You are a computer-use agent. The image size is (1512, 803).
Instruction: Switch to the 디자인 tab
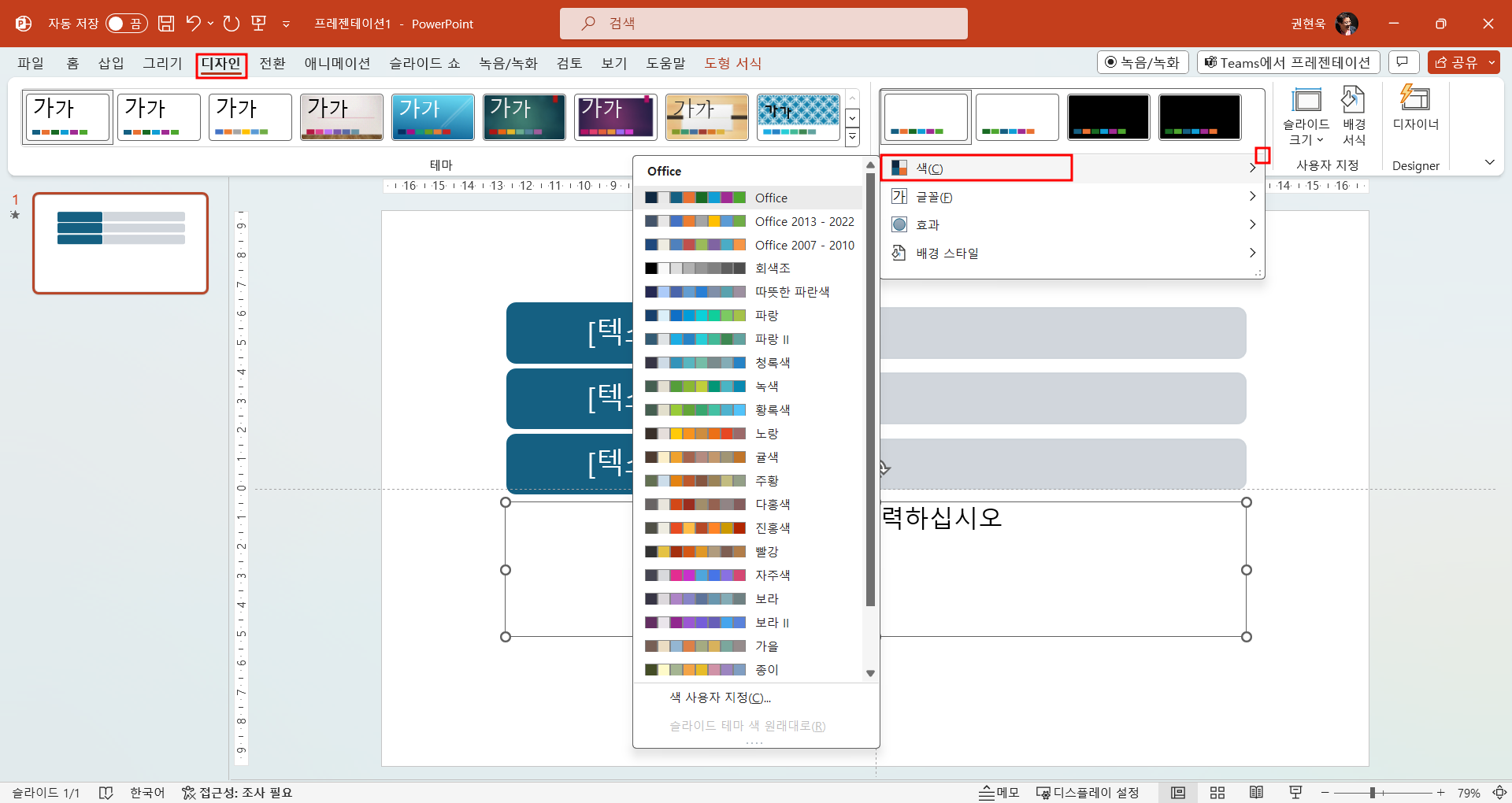point(221,63)
